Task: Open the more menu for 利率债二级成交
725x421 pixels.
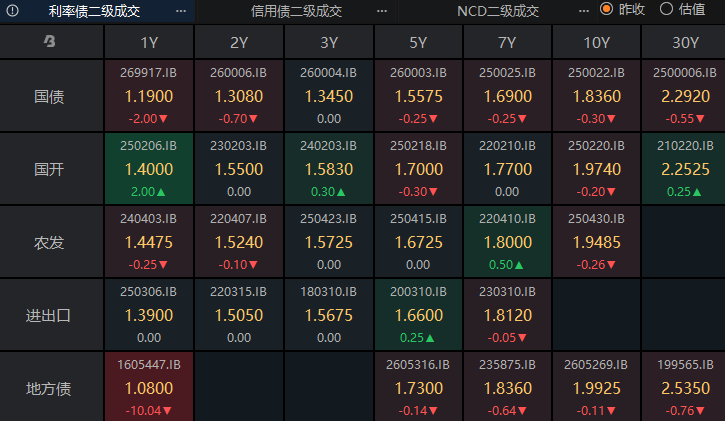Action: point(181,11)
